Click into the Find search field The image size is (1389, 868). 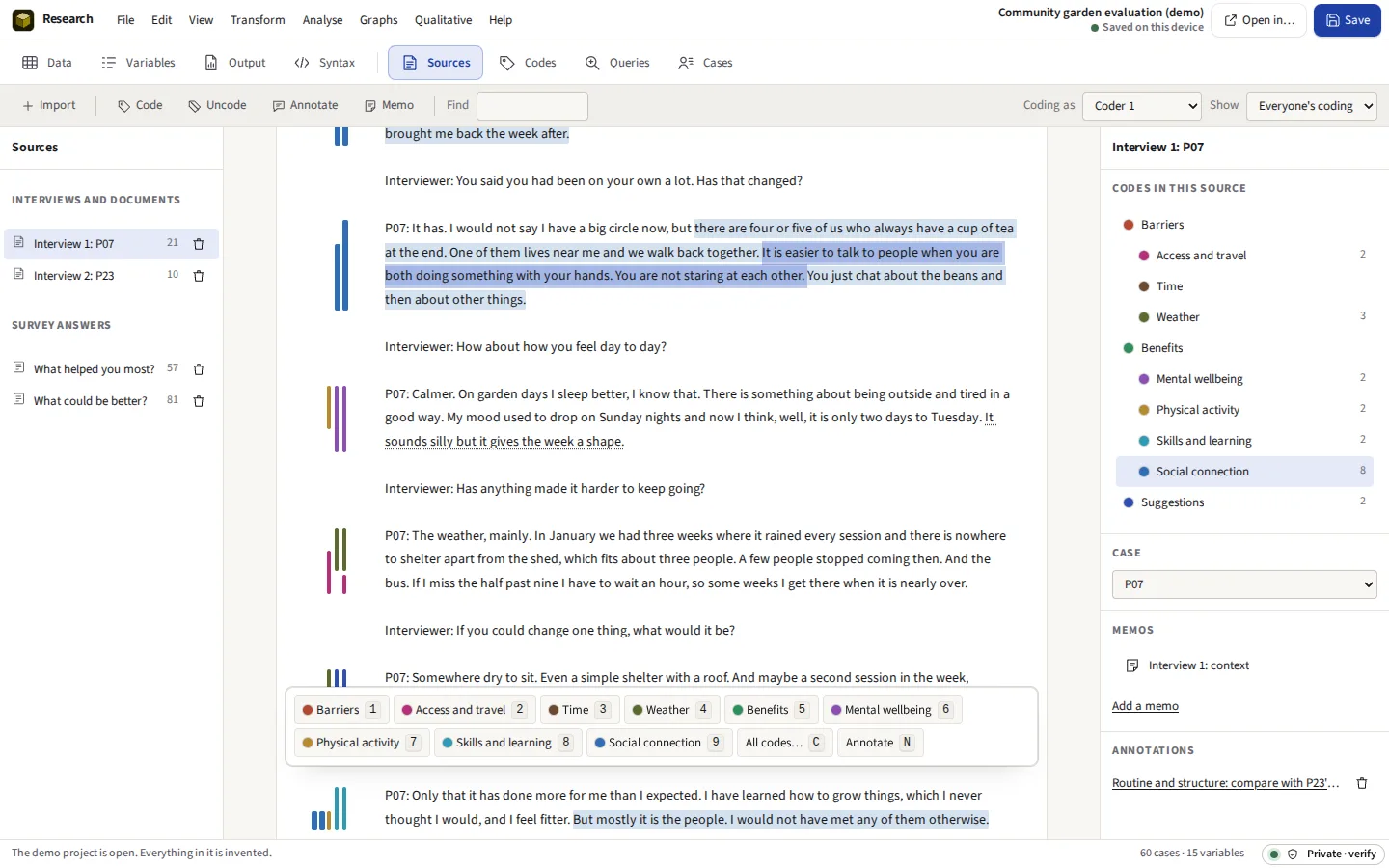(532, 106)
